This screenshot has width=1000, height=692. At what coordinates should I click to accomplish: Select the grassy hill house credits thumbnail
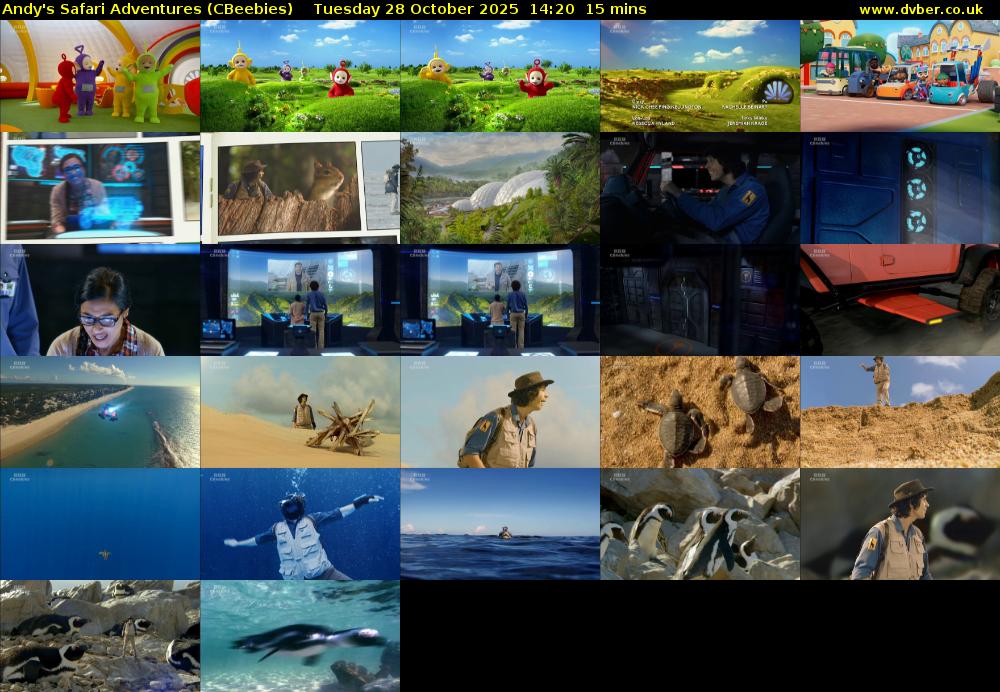(x=700, y=76)
